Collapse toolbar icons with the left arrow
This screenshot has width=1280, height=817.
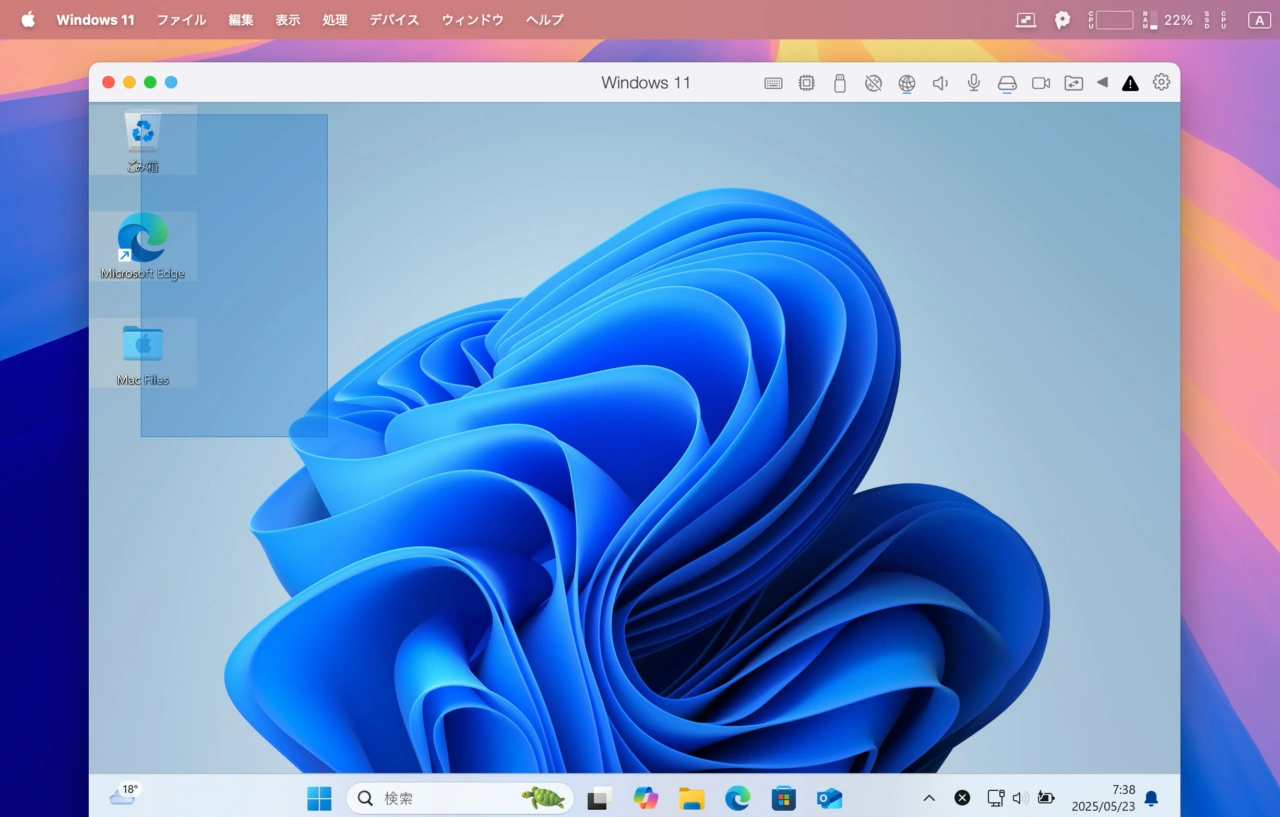click(1102, 82)
